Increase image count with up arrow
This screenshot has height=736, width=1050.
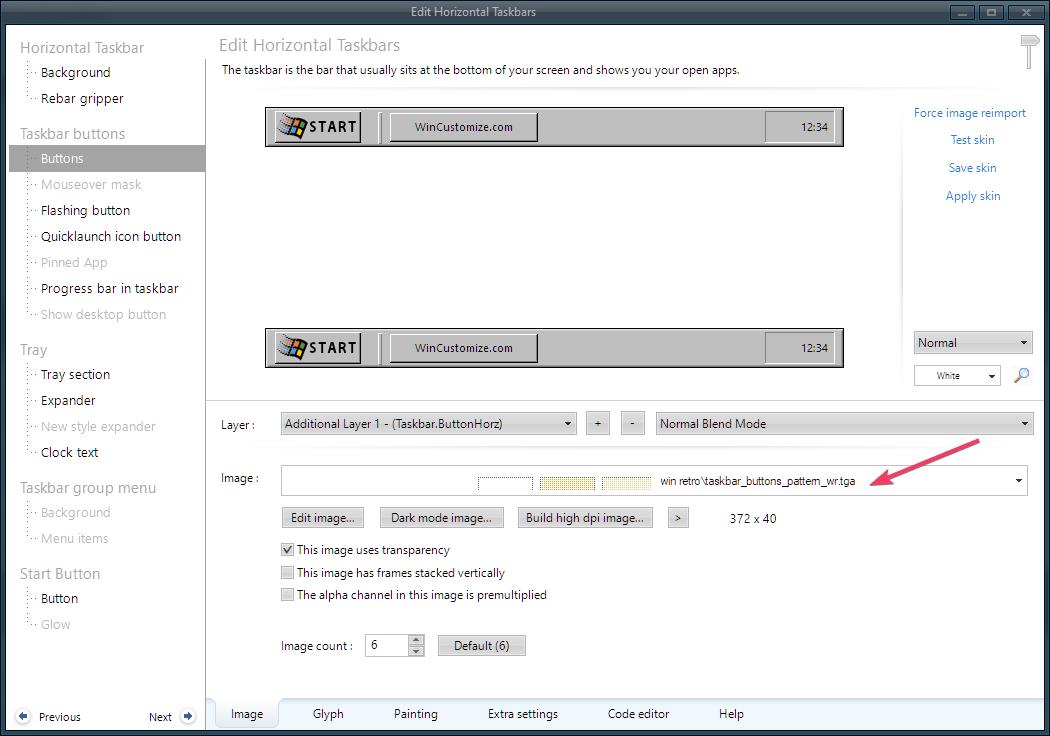pyautogui.click(x=416, y=640)
